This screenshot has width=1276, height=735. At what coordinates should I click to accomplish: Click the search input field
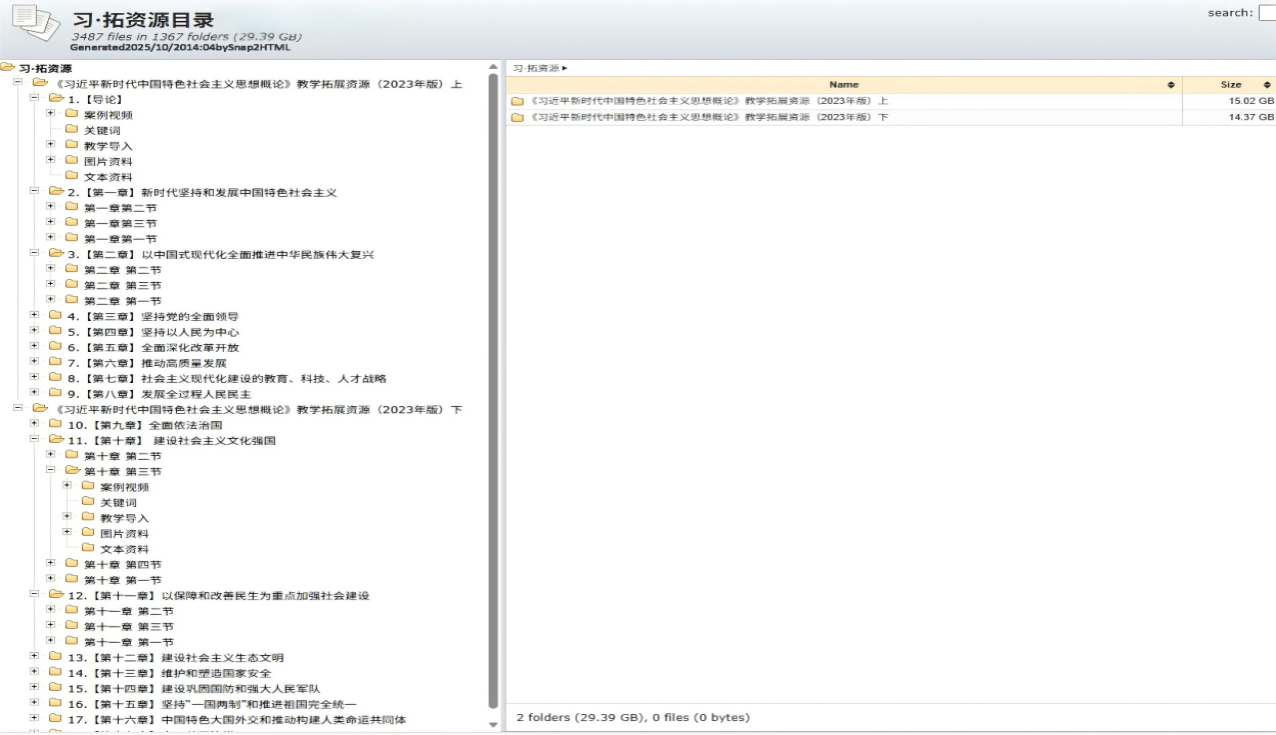tap(1266, 13)
